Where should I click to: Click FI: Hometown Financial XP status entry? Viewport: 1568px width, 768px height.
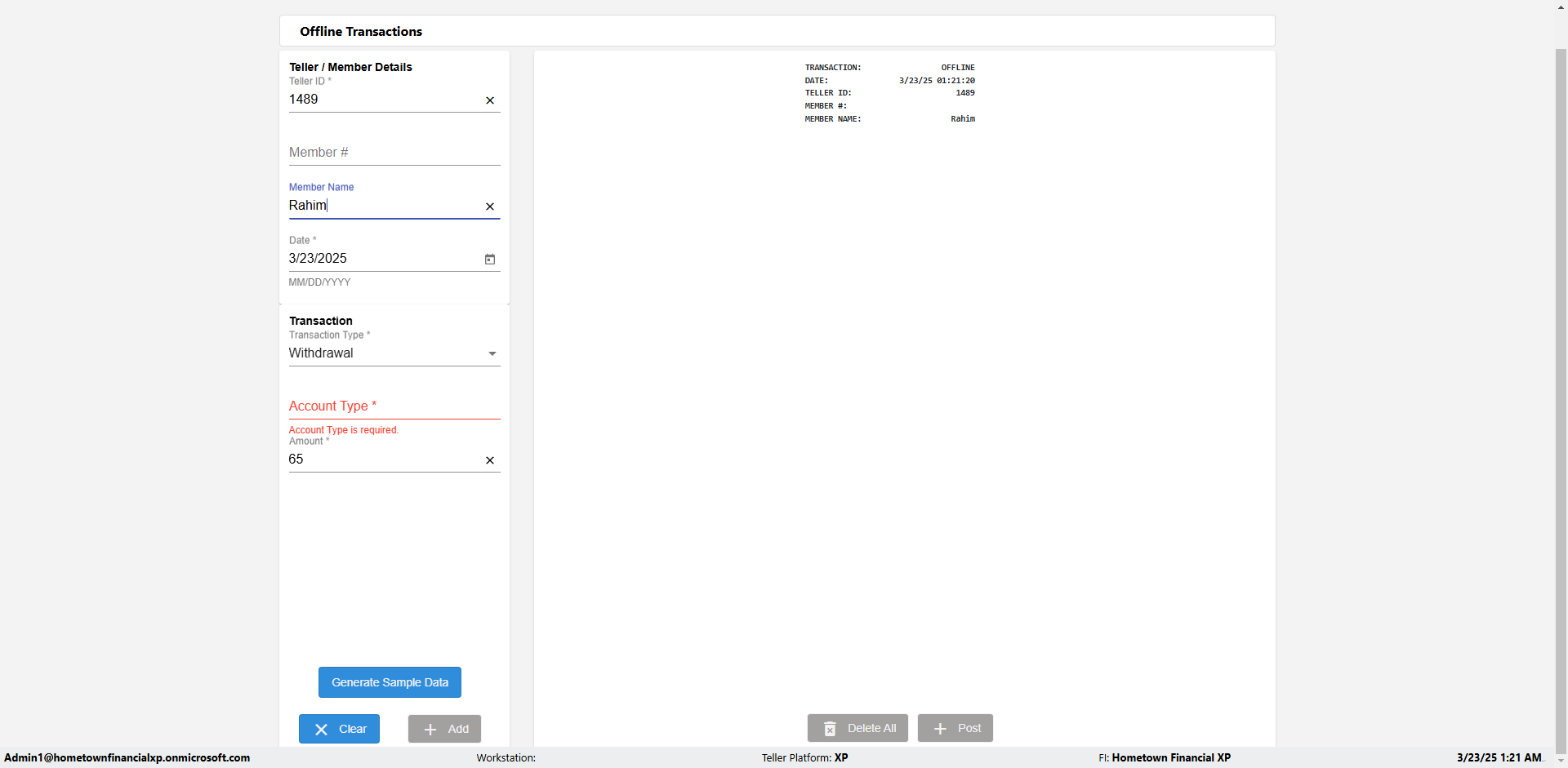coord(1165,757)
